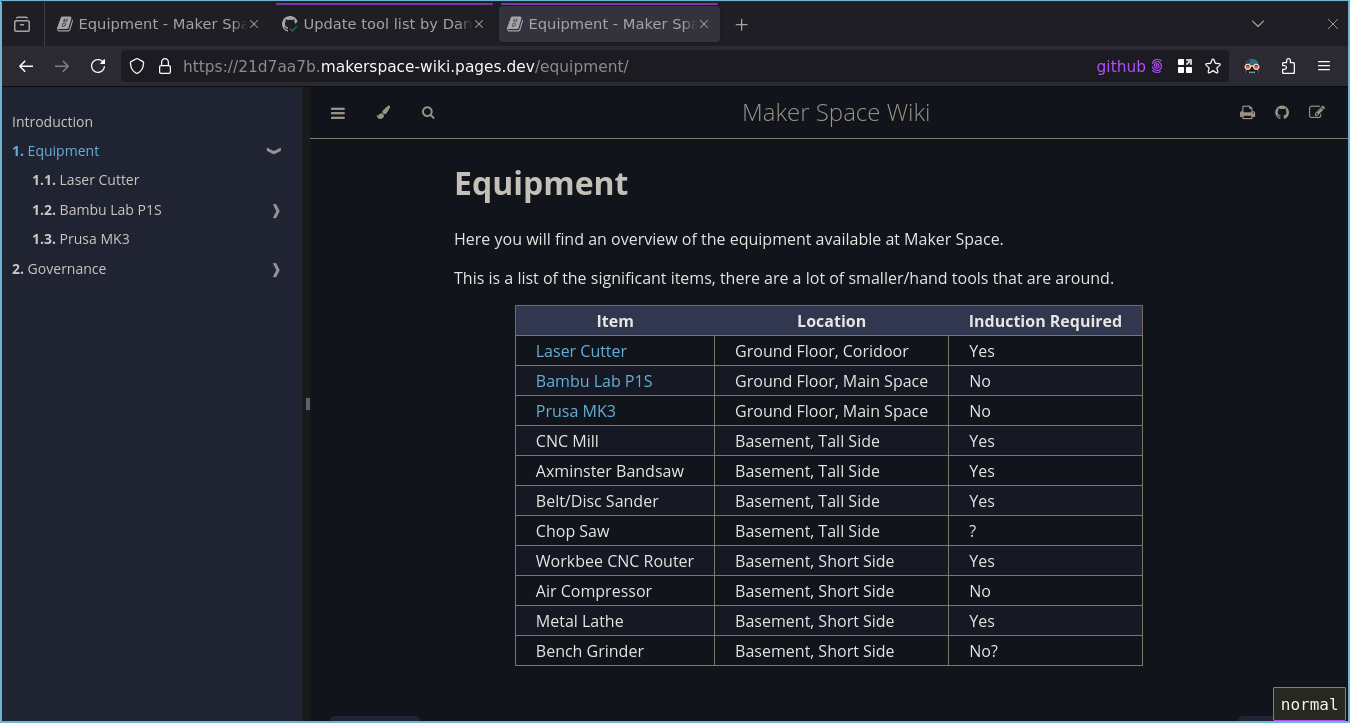Expand the Governance chapter
Screen dimensions: 1350x723
pyautogui.click(x=276, y=269)
